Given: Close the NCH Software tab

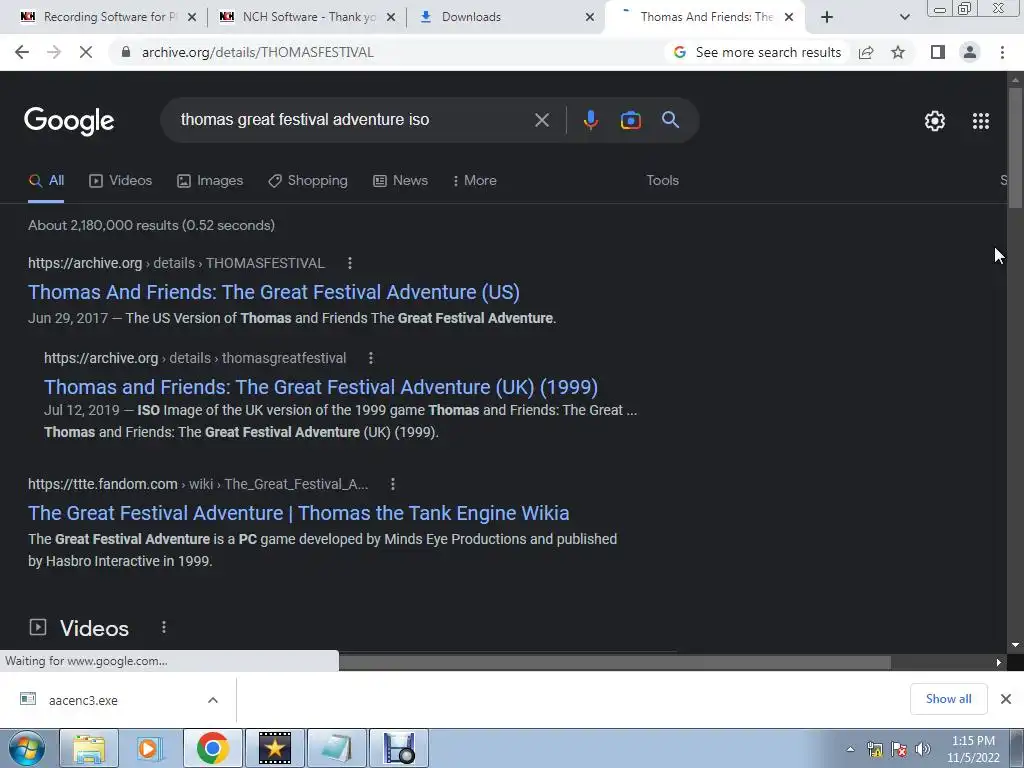Looking at the screenshot, I should 391,17.
